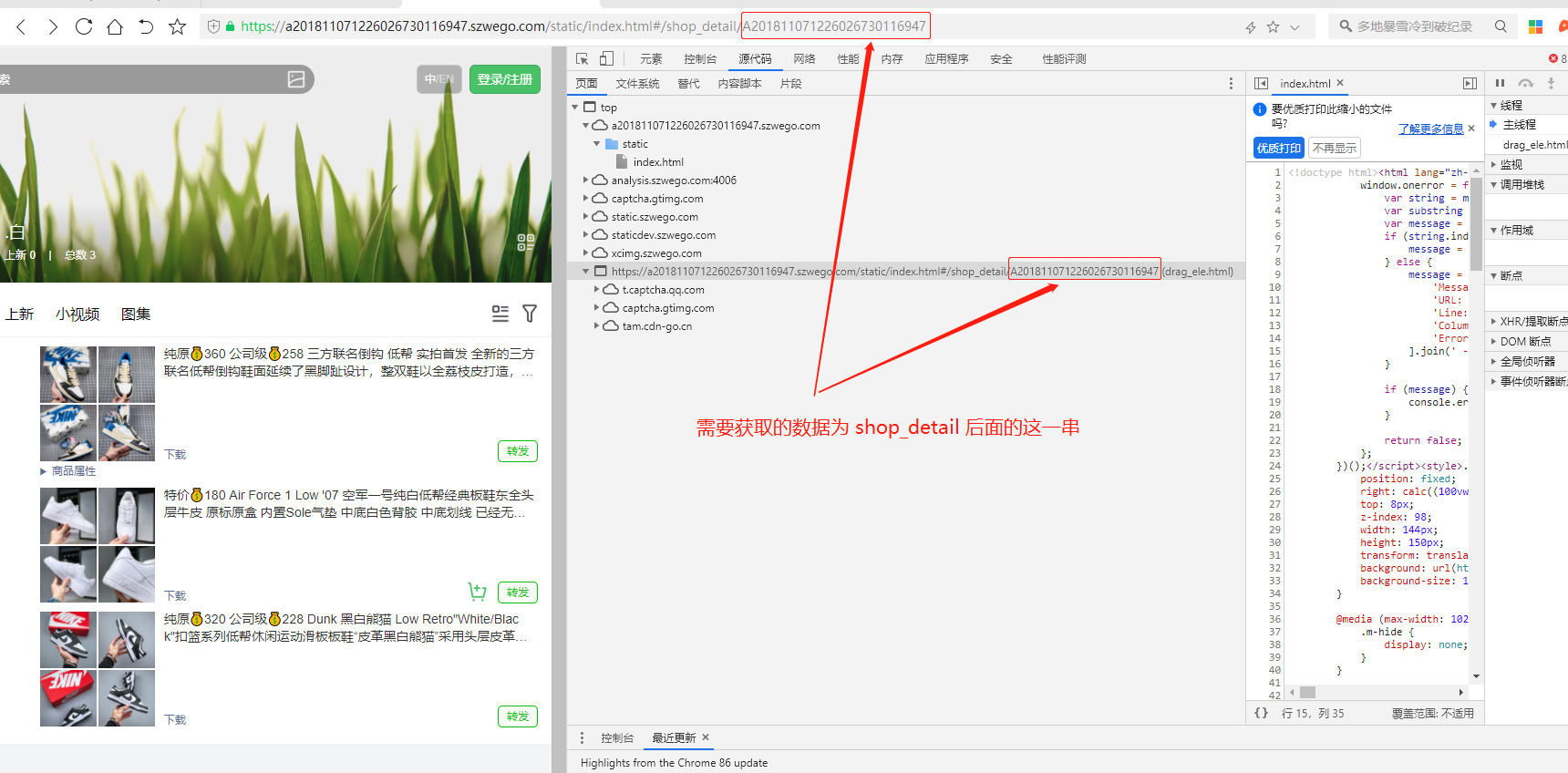Screen dimensions: 1568x773
Task: Click the 了解更多信息 link
Action: (x=1430, y=129)
